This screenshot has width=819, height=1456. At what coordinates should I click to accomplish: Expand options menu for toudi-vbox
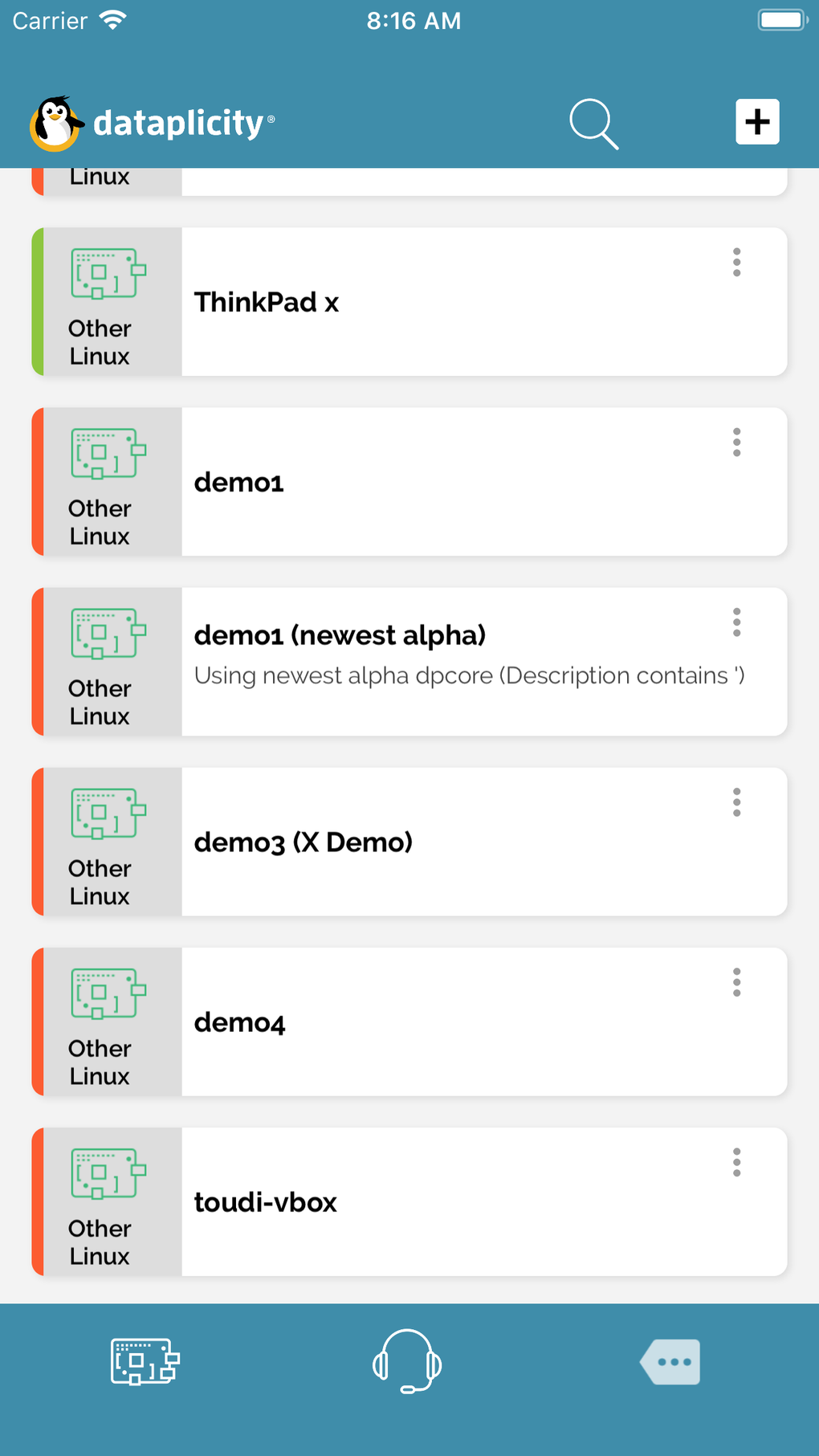tap(736, 1162)
